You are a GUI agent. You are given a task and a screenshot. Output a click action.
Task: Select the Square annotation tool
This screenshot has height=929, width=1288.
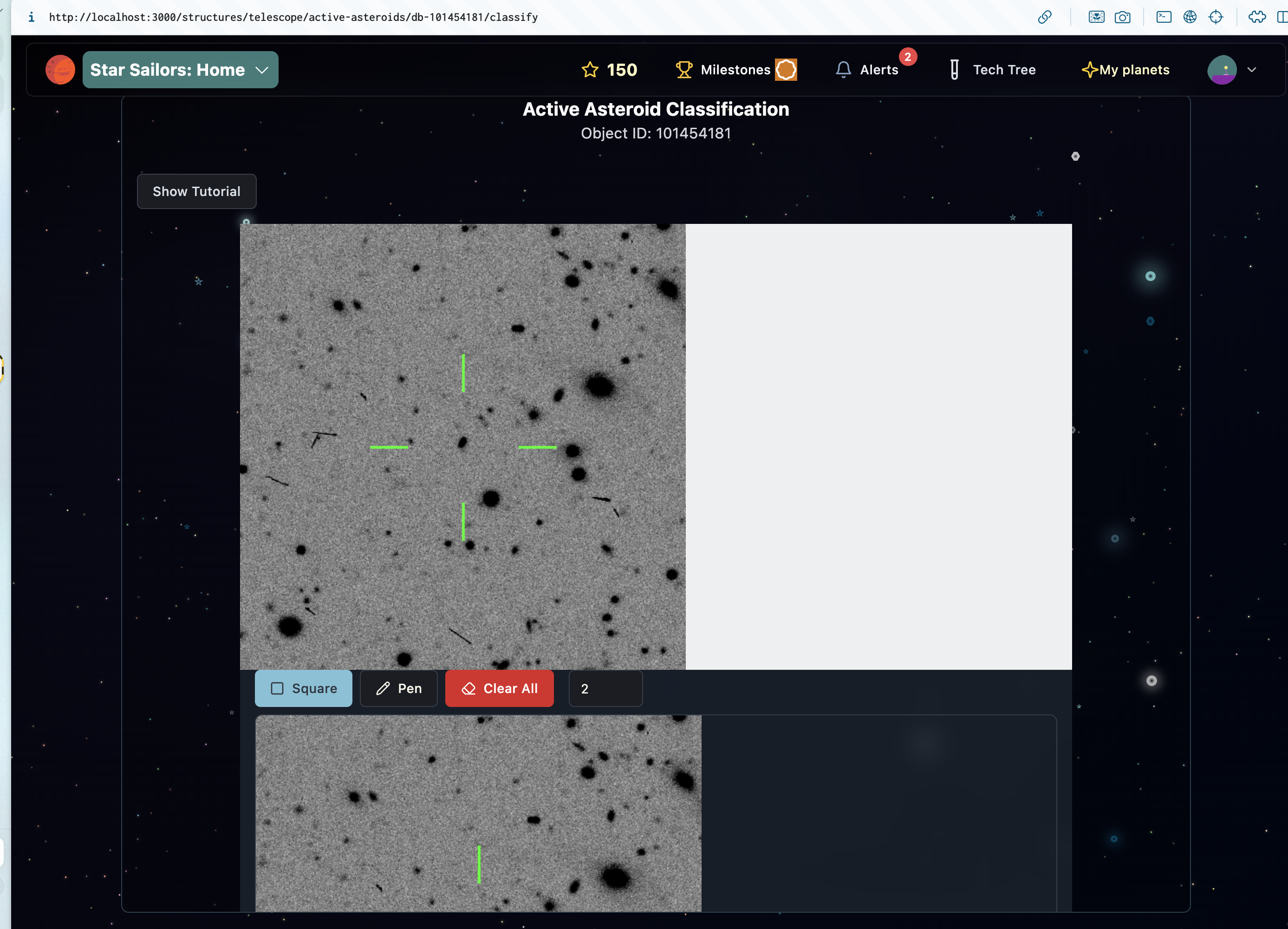coord(303,688)
